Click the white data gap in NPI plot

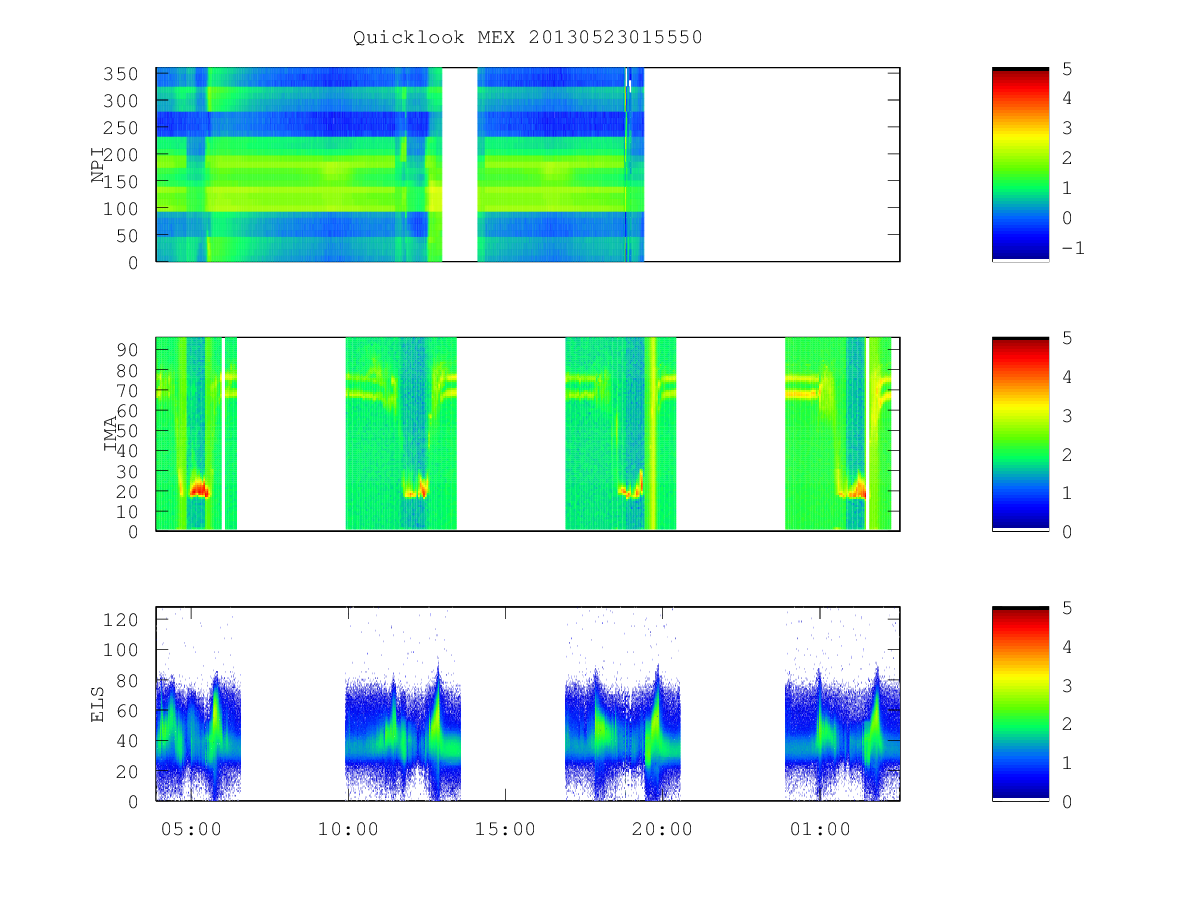459,165
